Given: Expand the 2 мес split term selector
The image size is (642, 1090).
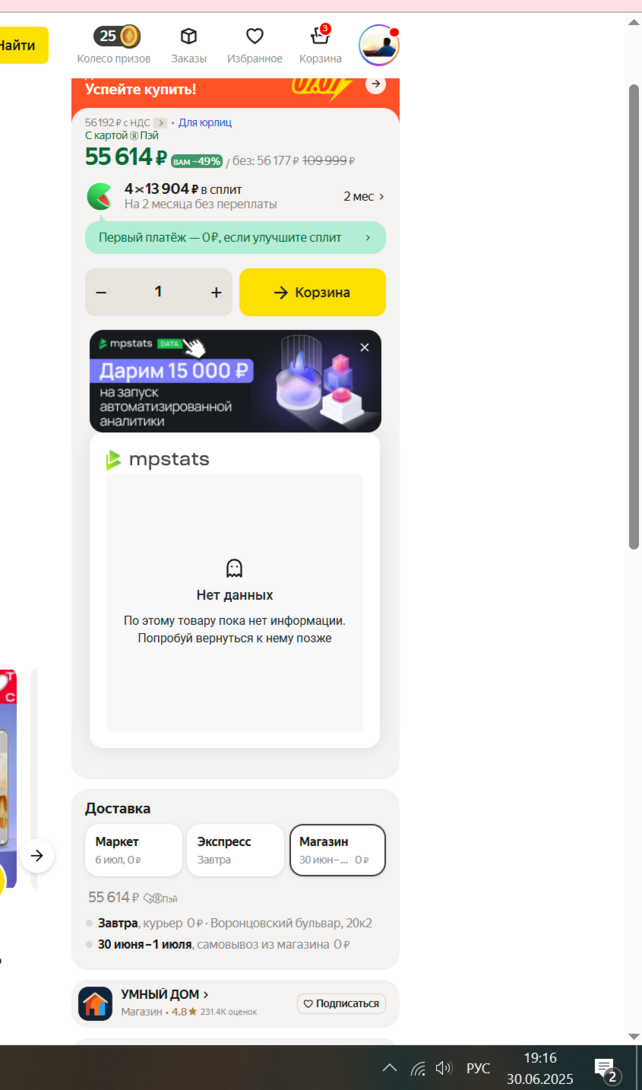Looking at the screenshot, I should click(x=363, y=197).
